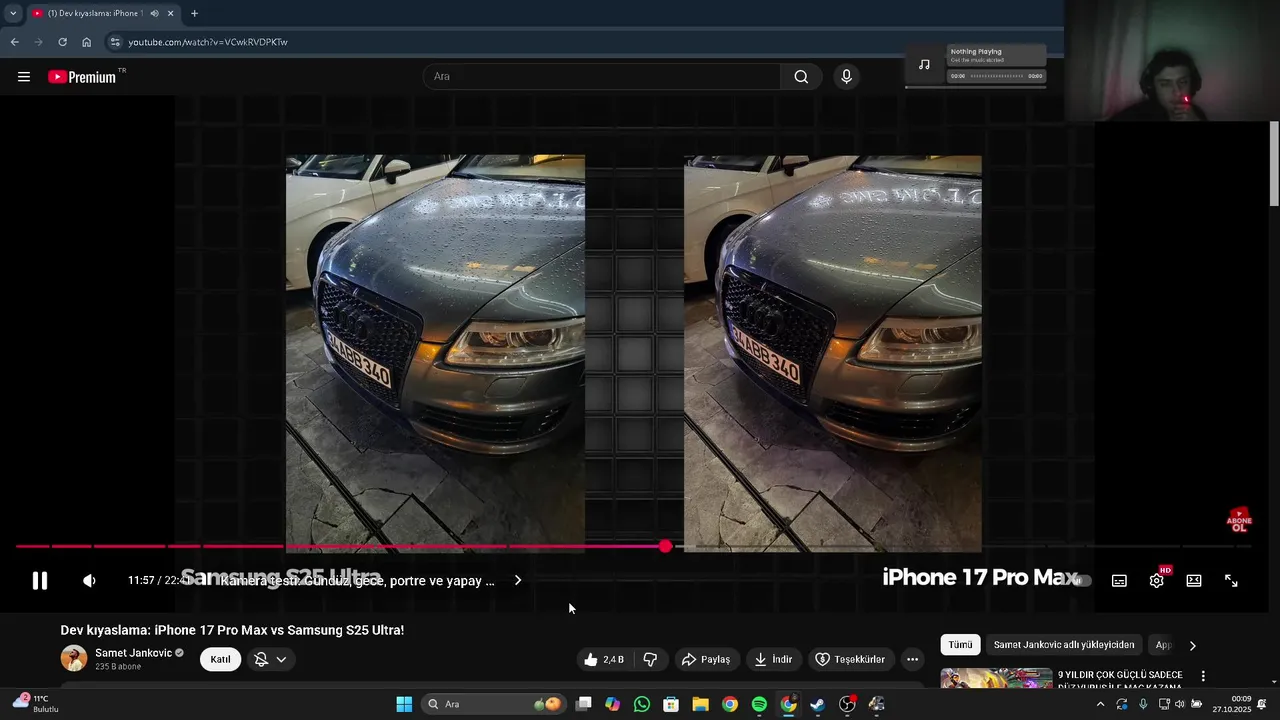Screen dimensions: 1280x720
Task: Open the Nothing Playing media widget
Action: 976,66
